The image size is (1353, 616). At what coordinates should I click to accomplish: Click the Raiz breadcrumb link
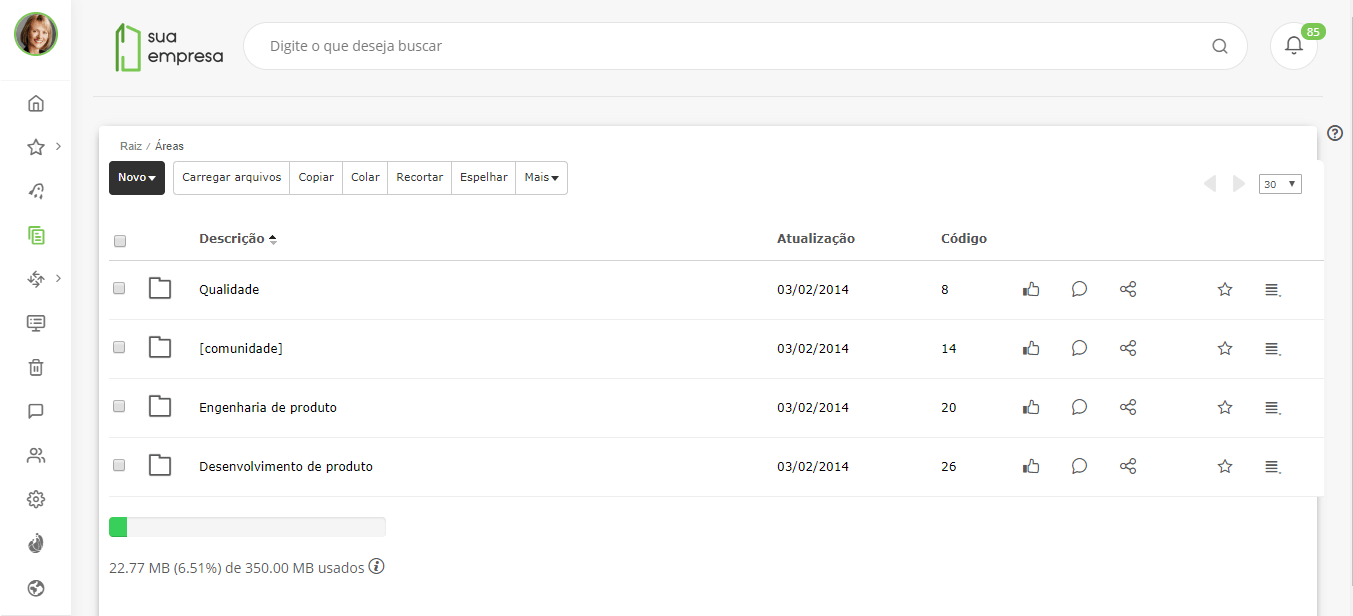click(130, 146)
